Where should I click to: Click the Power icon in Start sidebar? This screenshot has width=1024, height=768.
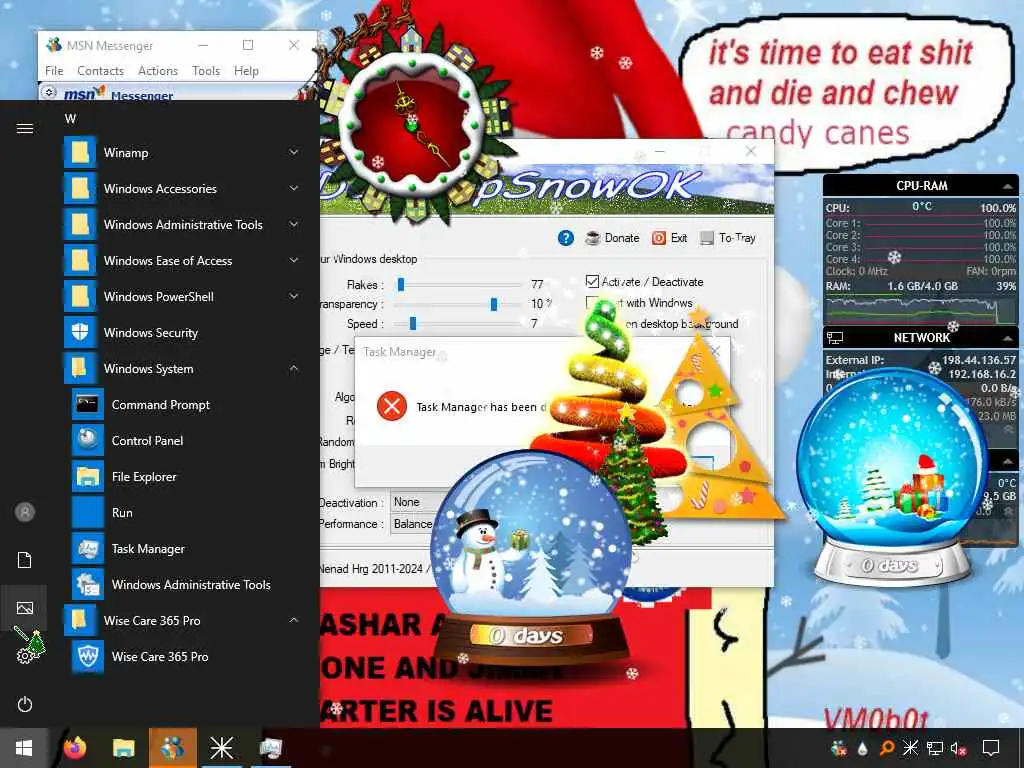[25, 704]
